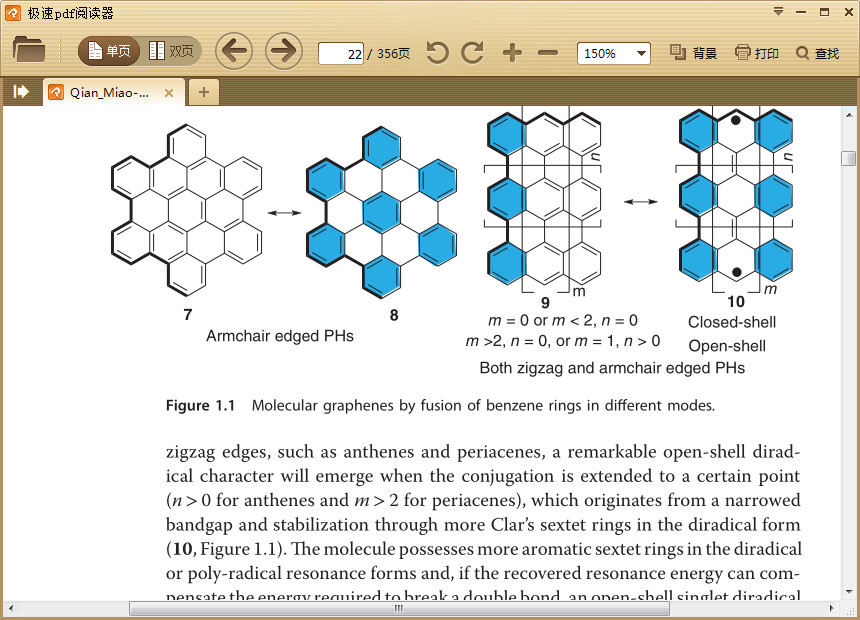Click the 'Closed-shell' label

[732, 322]
